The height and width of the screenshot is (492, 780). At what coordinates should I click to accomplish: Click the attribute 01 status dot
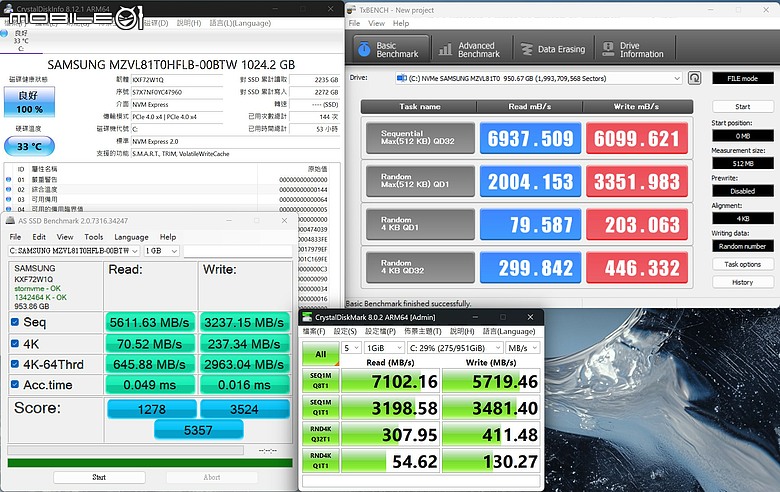8,180
